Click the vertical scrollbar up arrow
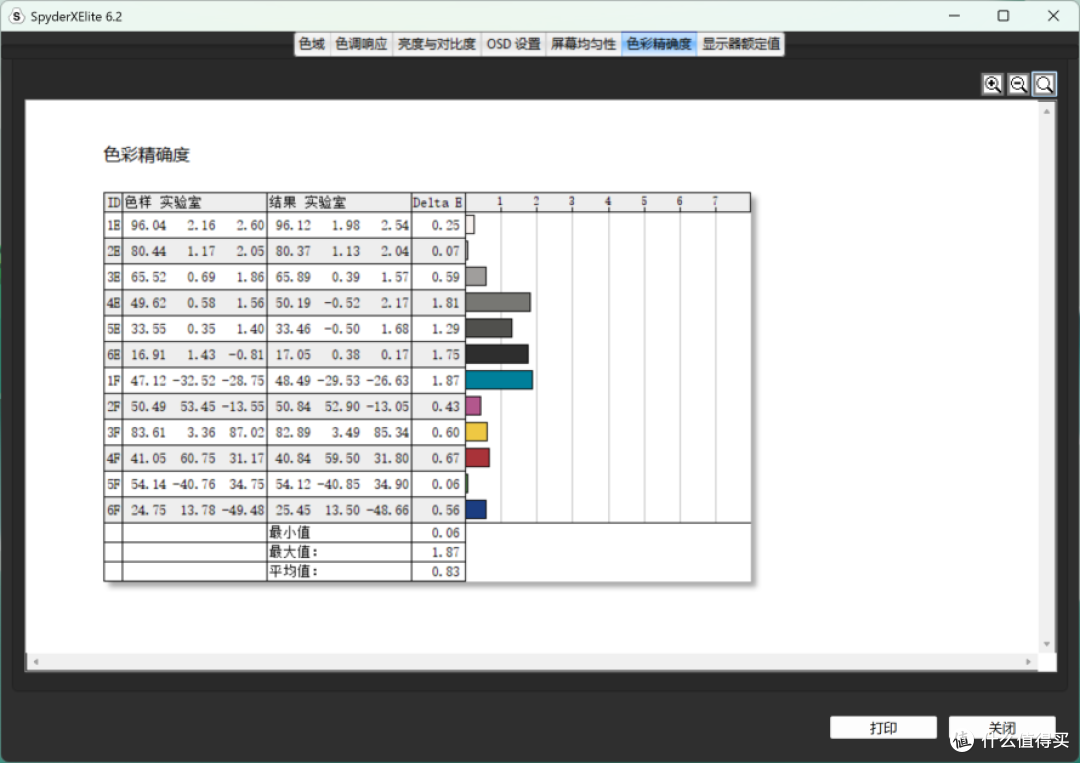The width and height of the screenshot is (1080, 763). [x=1047, y=112]
